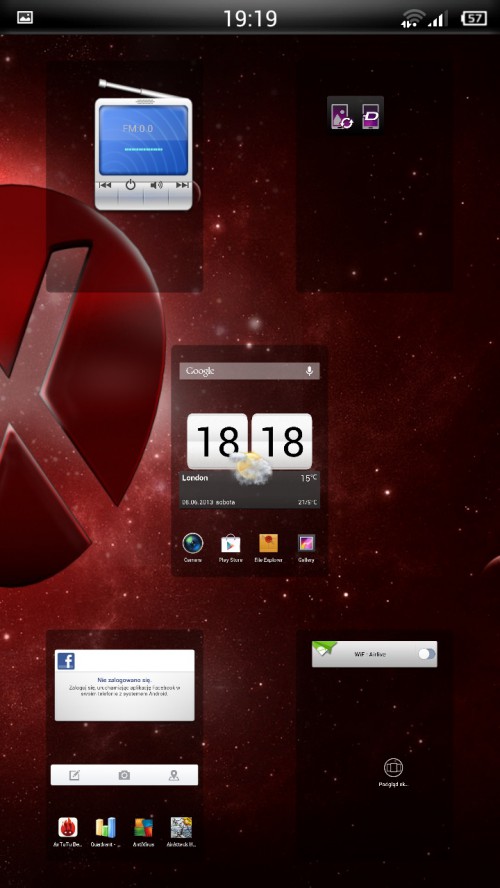500x888 pixels.
Task: Open the AntiVirus app icon
Action: [143, 827]
